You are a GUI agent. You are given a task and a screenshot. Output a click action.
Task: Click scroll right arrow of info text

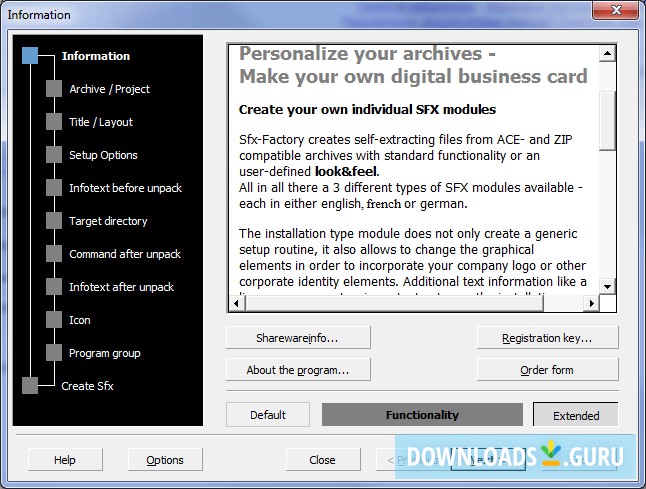[592, 304]
